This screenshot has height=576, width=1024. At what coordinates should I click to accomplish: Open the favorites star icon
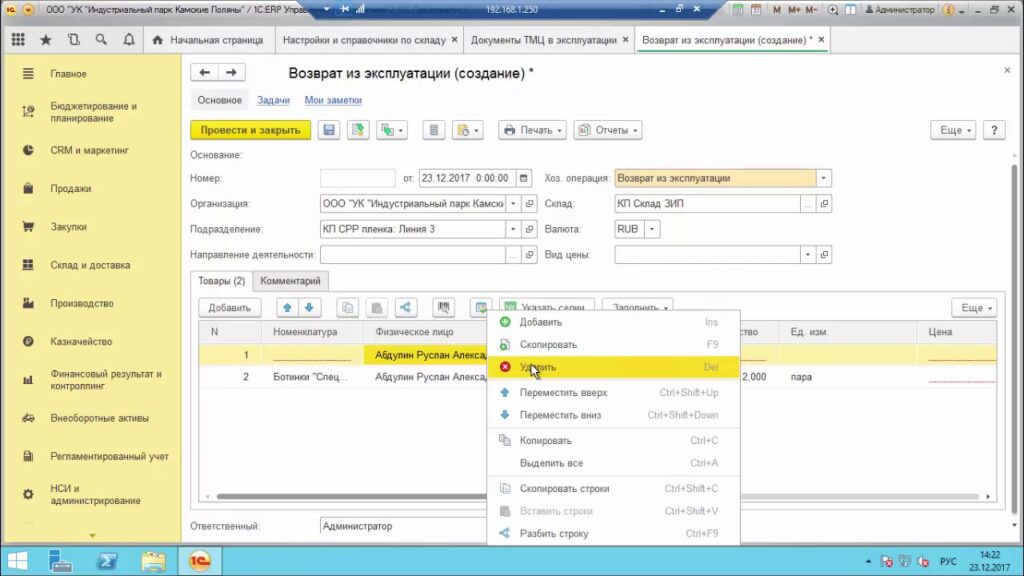coord(46,40)
